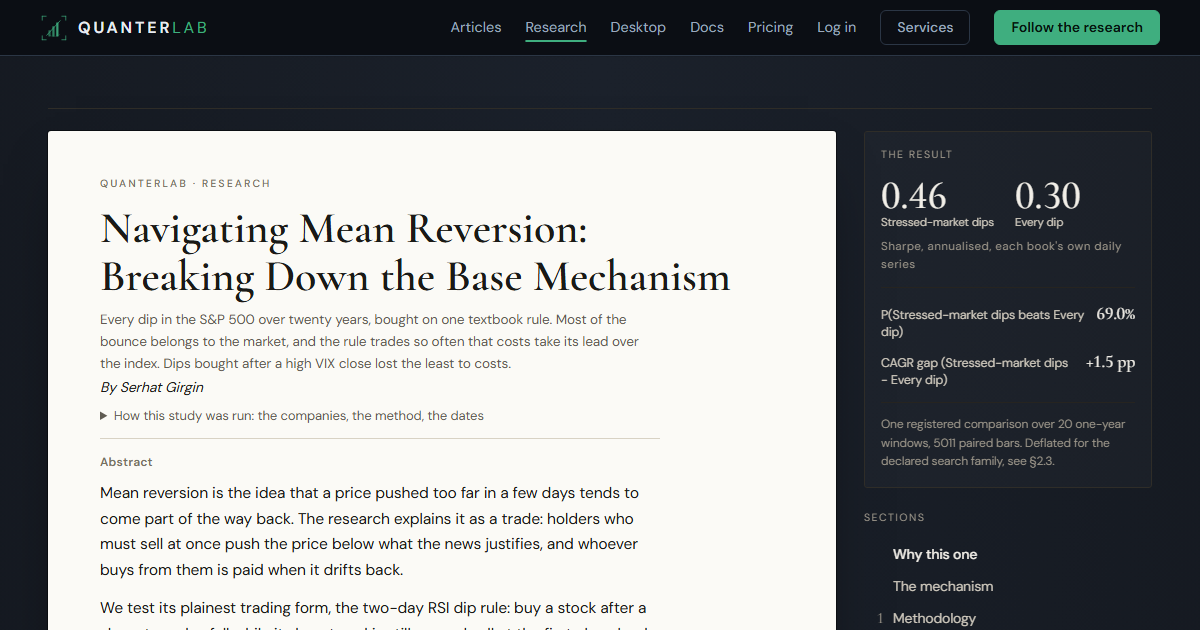The width and height of the screenshot is (1200, 630).
Task: Click the 'Every dip' label under 0.30
Action: click(1039, 222)
